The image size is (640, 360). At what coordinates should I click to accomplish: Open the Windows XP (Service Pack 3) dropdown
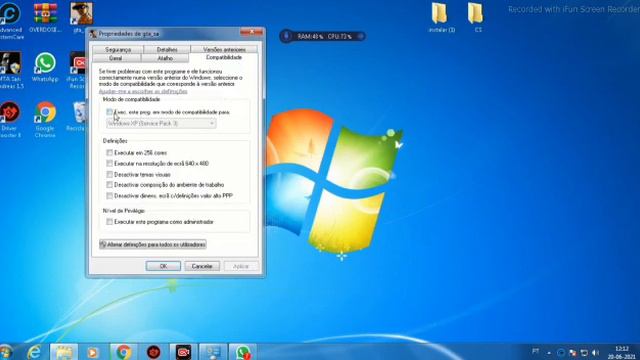[161, 123]
